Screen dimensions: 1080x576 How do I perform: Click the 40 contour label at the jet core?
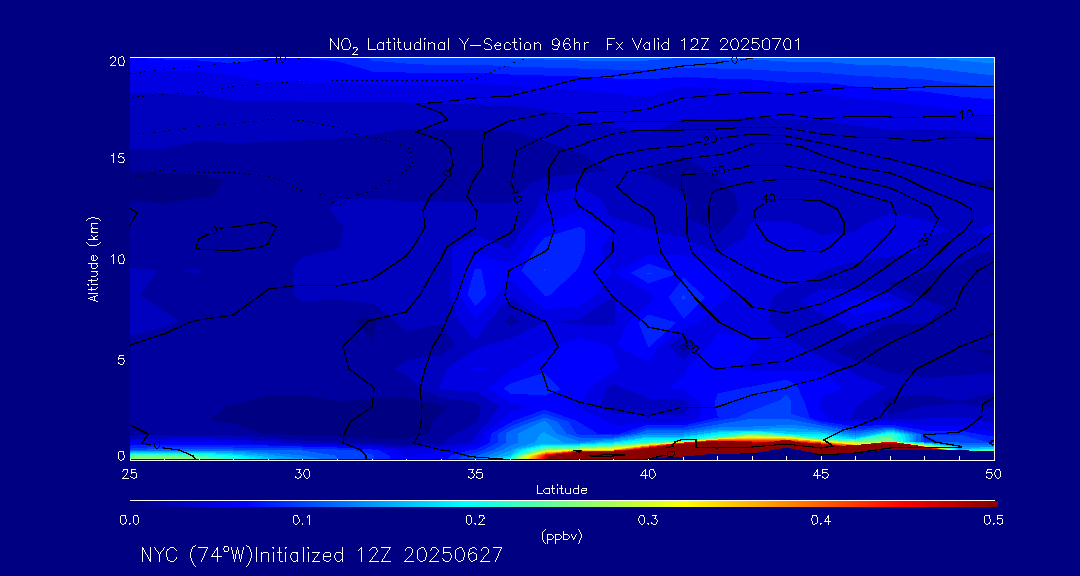pyautogui.click(x=769, y=198)
